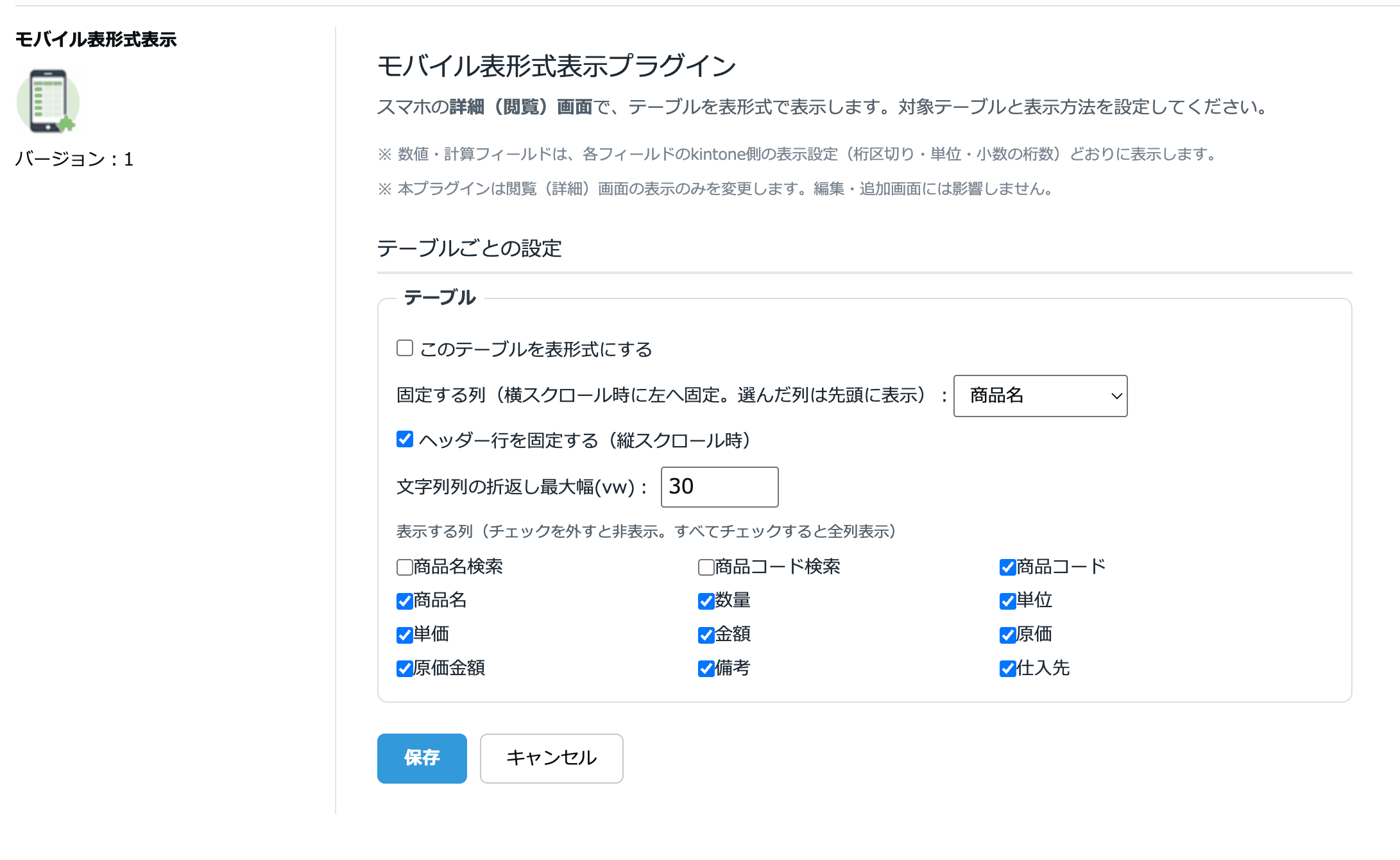Uncheck the 金額 column checkbox
The width and height of the screenshot is (1400, 860).
coord(706,635)
